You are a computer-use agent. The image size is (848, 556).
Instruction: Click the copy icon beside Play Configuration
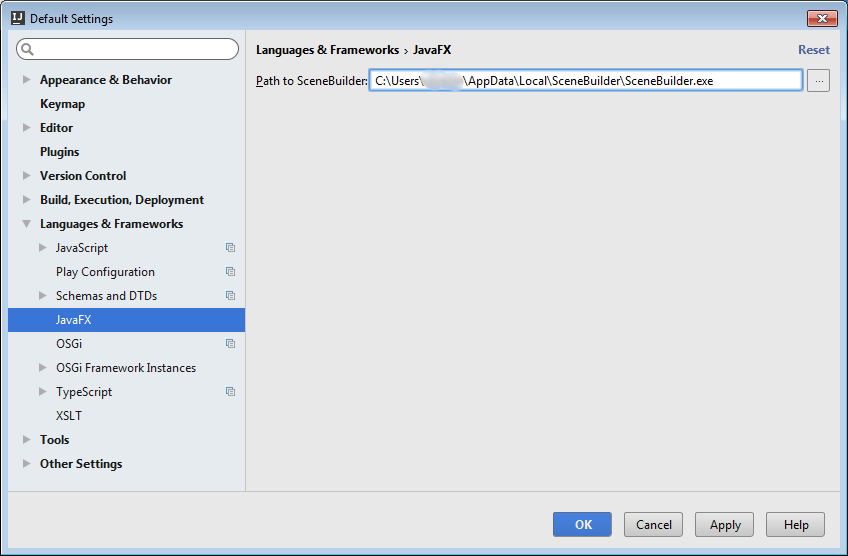click(230, 272)
